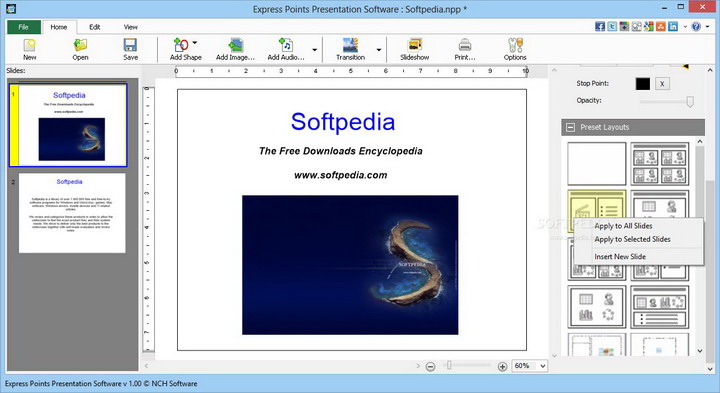Open the Help dropdown arrow
Screen dimensions: 720x393
click(x=708, y=27)
